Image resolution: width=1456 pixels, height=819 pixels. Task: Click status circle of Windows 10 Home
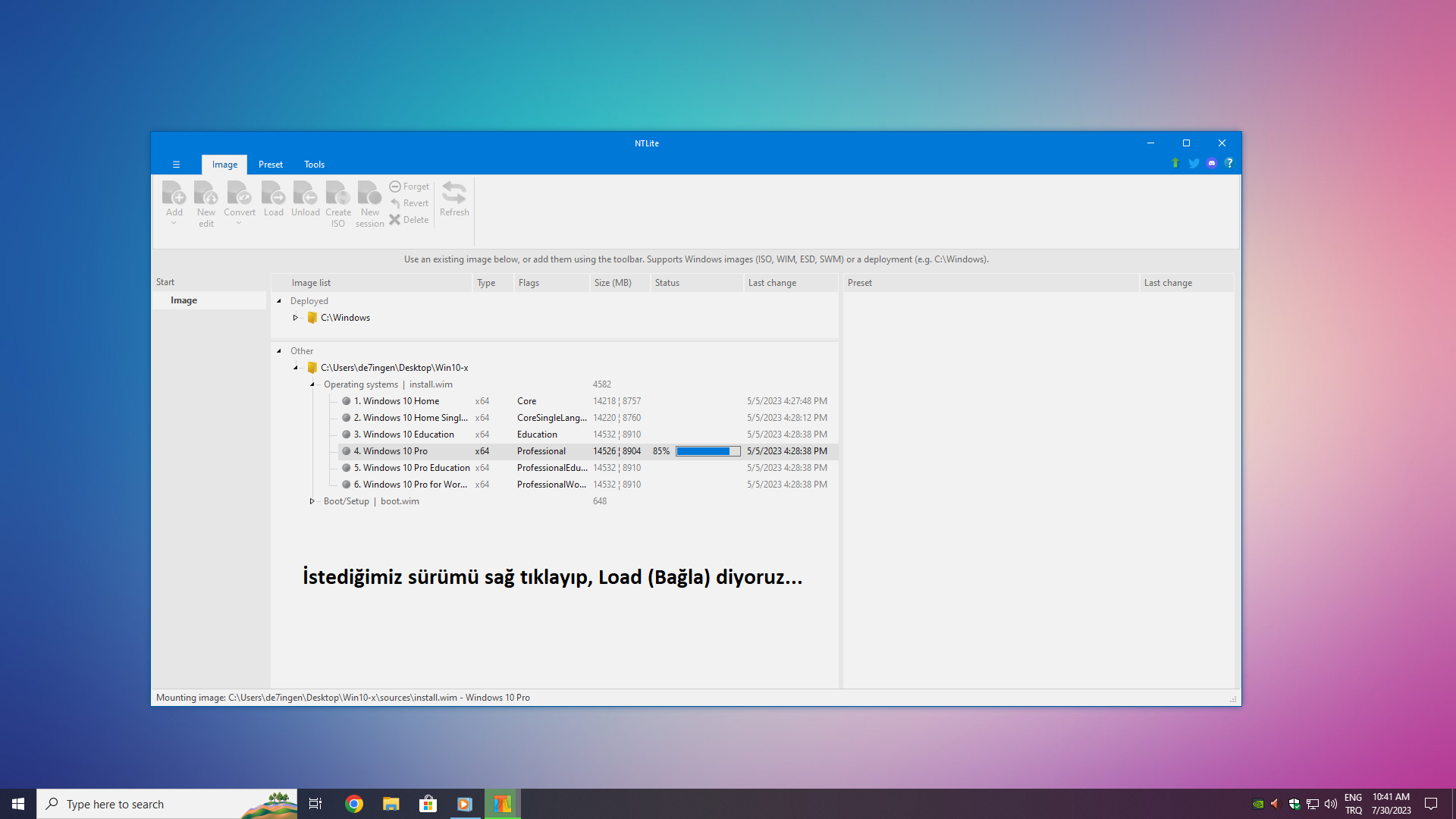347,401
